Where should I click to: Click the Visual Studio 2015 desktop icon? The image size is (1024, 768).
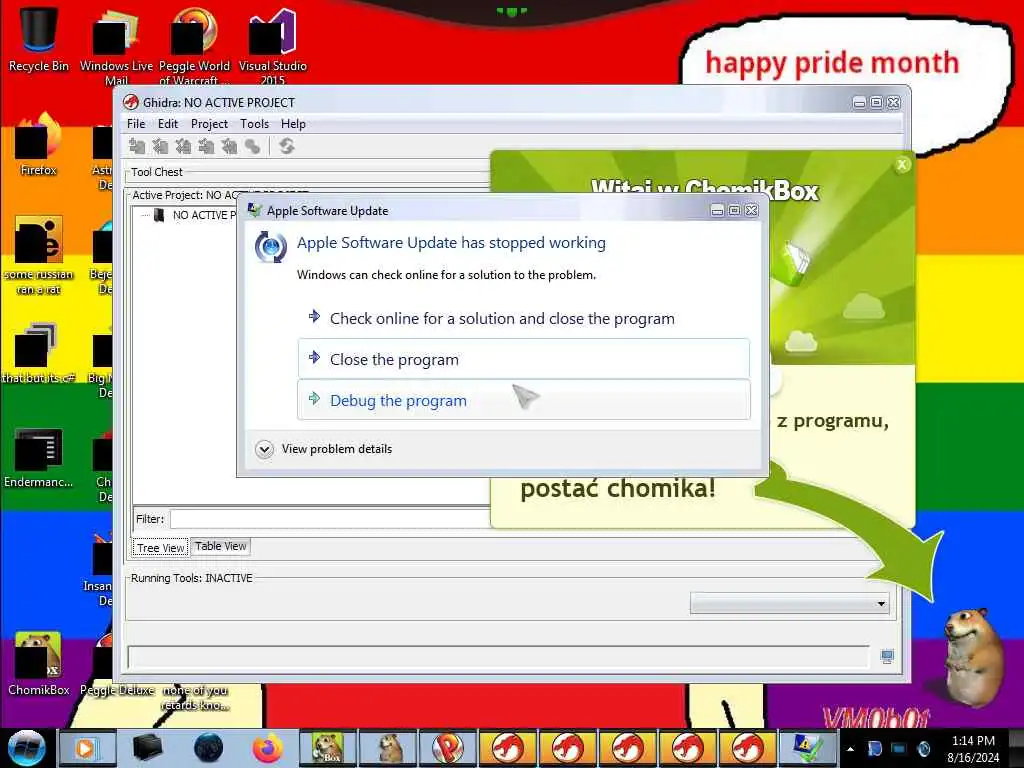(x=272, y=46)
